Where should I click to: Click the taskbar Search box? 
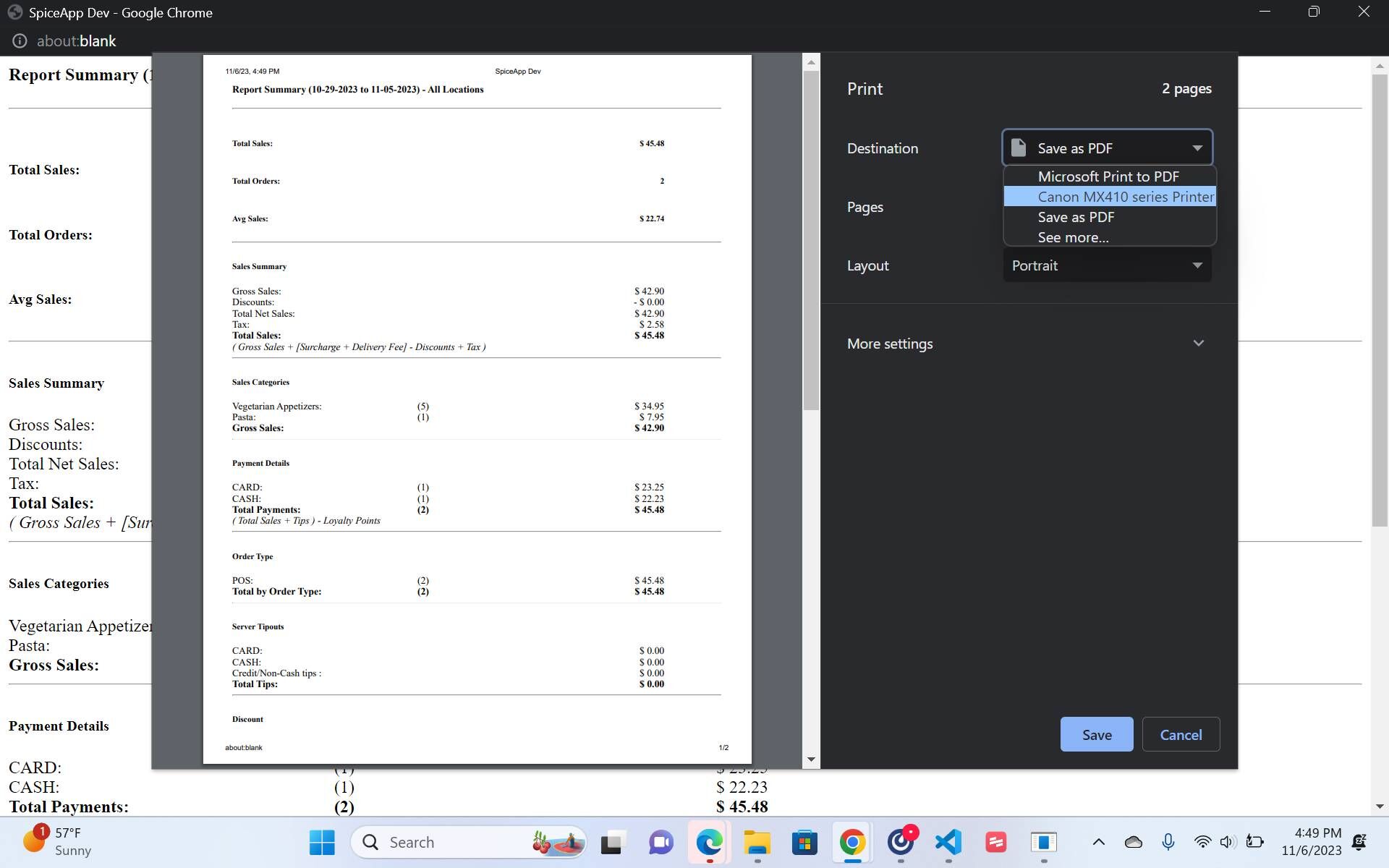click(463, 842)
